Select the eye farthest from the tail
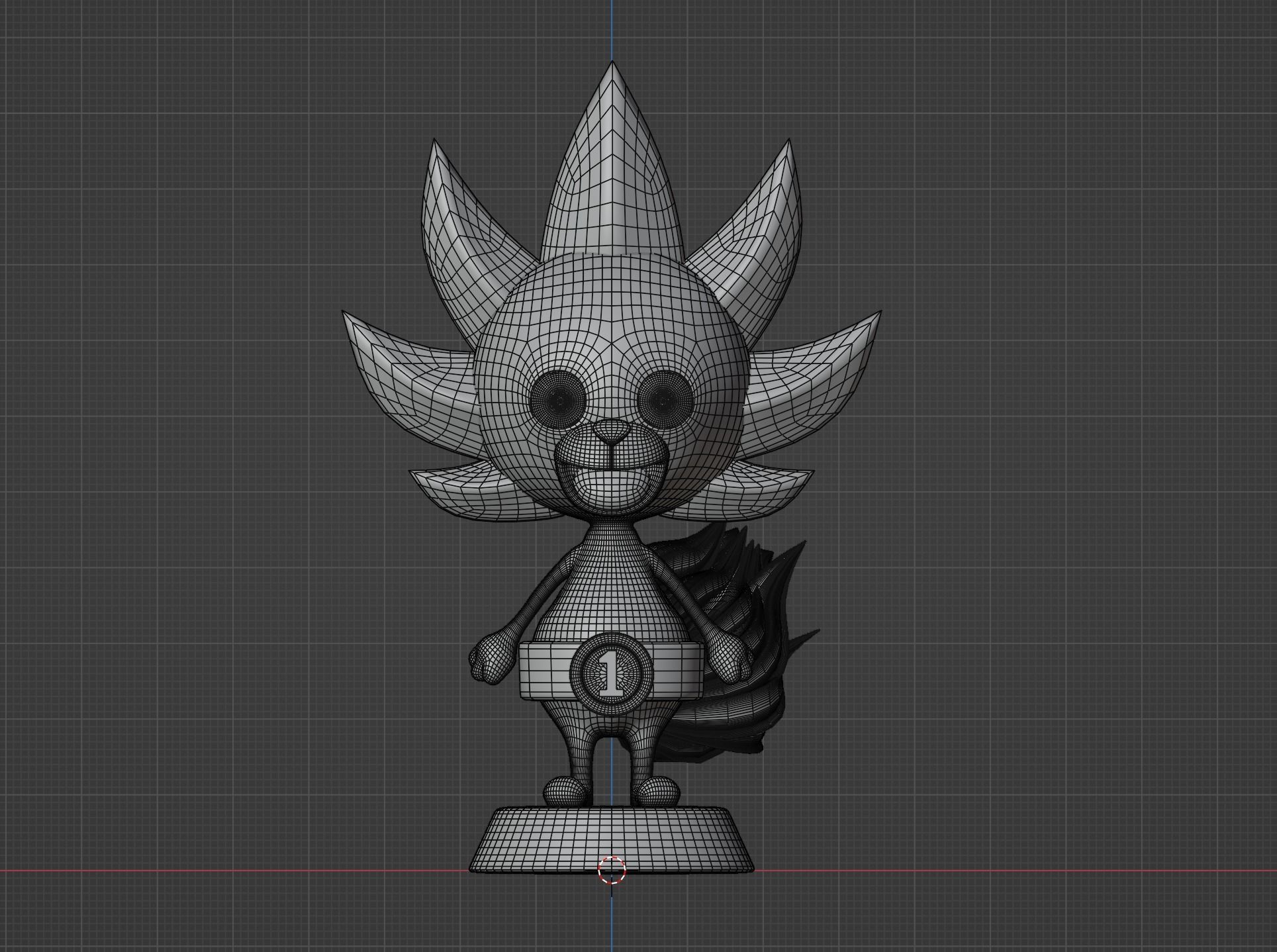This screenshot has width=1277, height=952. pyautogui.click(x=559, y=399)
